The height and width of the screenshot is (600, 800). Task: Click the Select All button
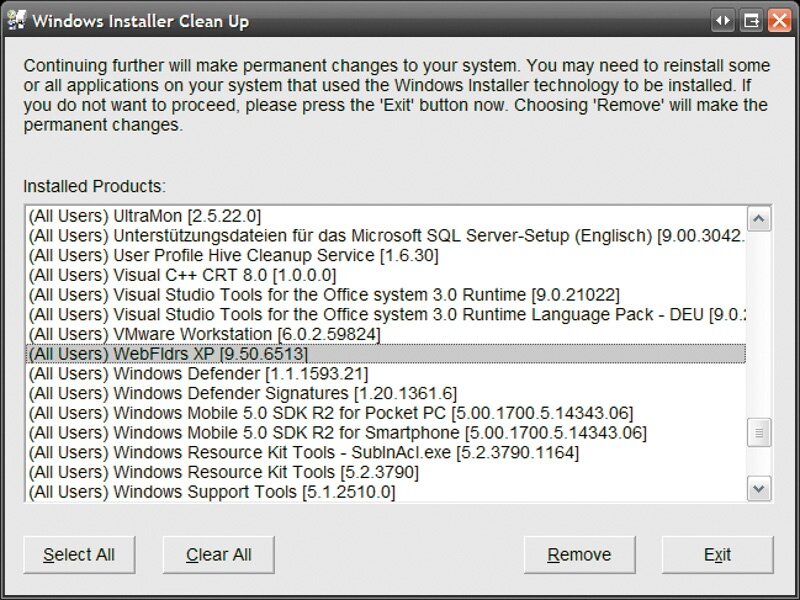tap(79, 555)
